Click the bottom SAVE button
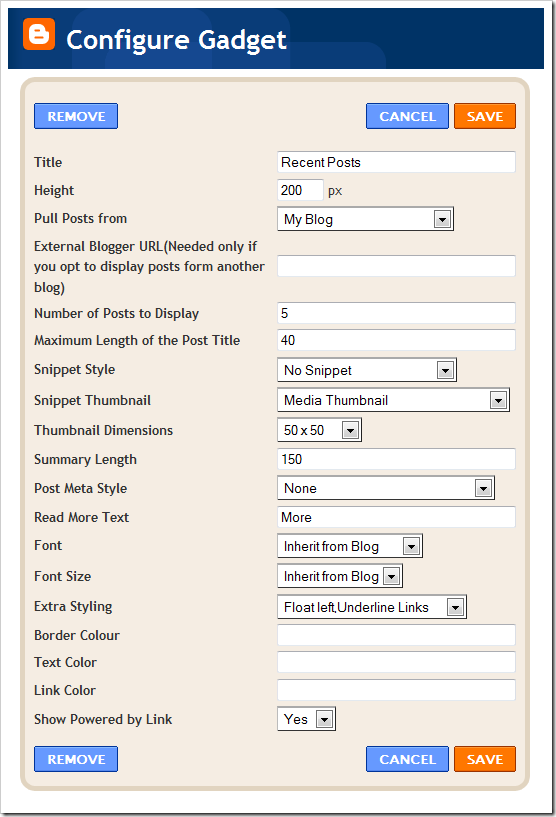Viewport: 556px width, 817px height. 485,759
